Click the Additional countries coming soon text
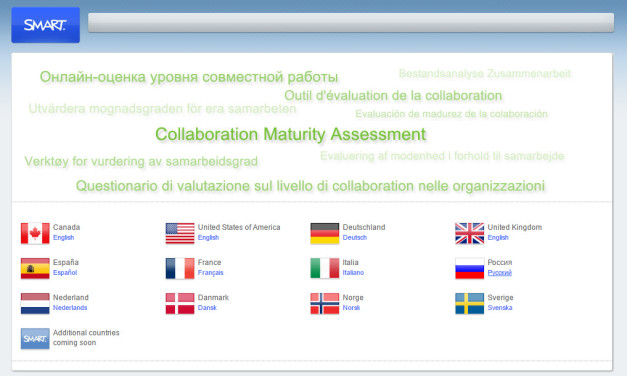This screenshot has width=627, height=376. [x=86, y=338]
